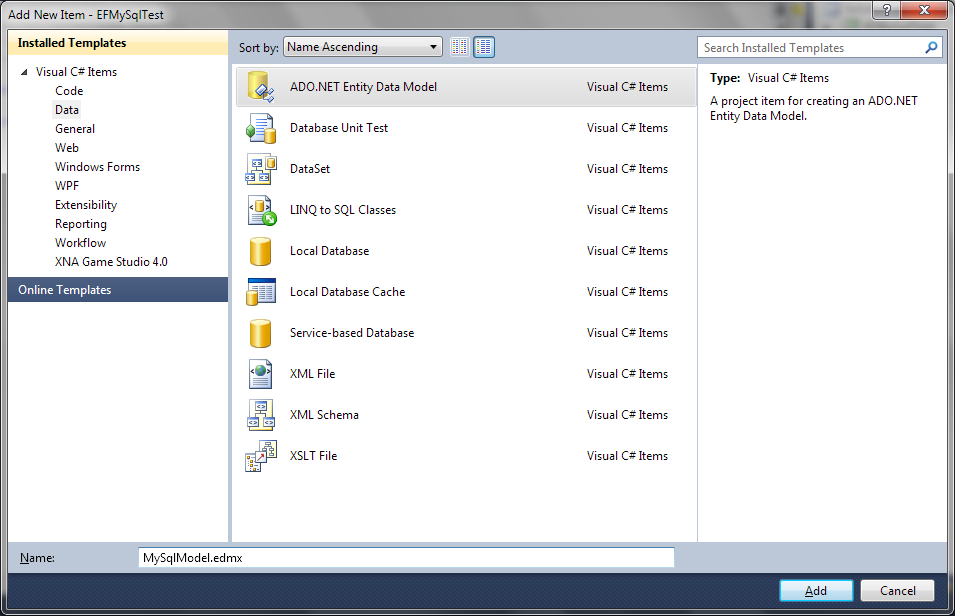This screenshot has width=955, height=616.
Task: Select the ADO.NET Entity Data Model text
Action: click(x=364, y=87)
